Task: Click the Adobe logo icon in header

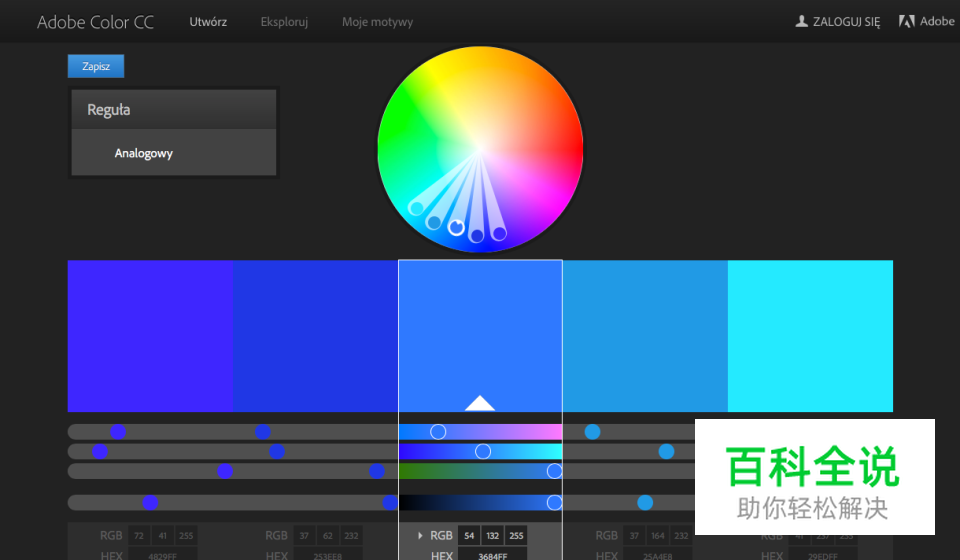Action: [x=906, y=21]
